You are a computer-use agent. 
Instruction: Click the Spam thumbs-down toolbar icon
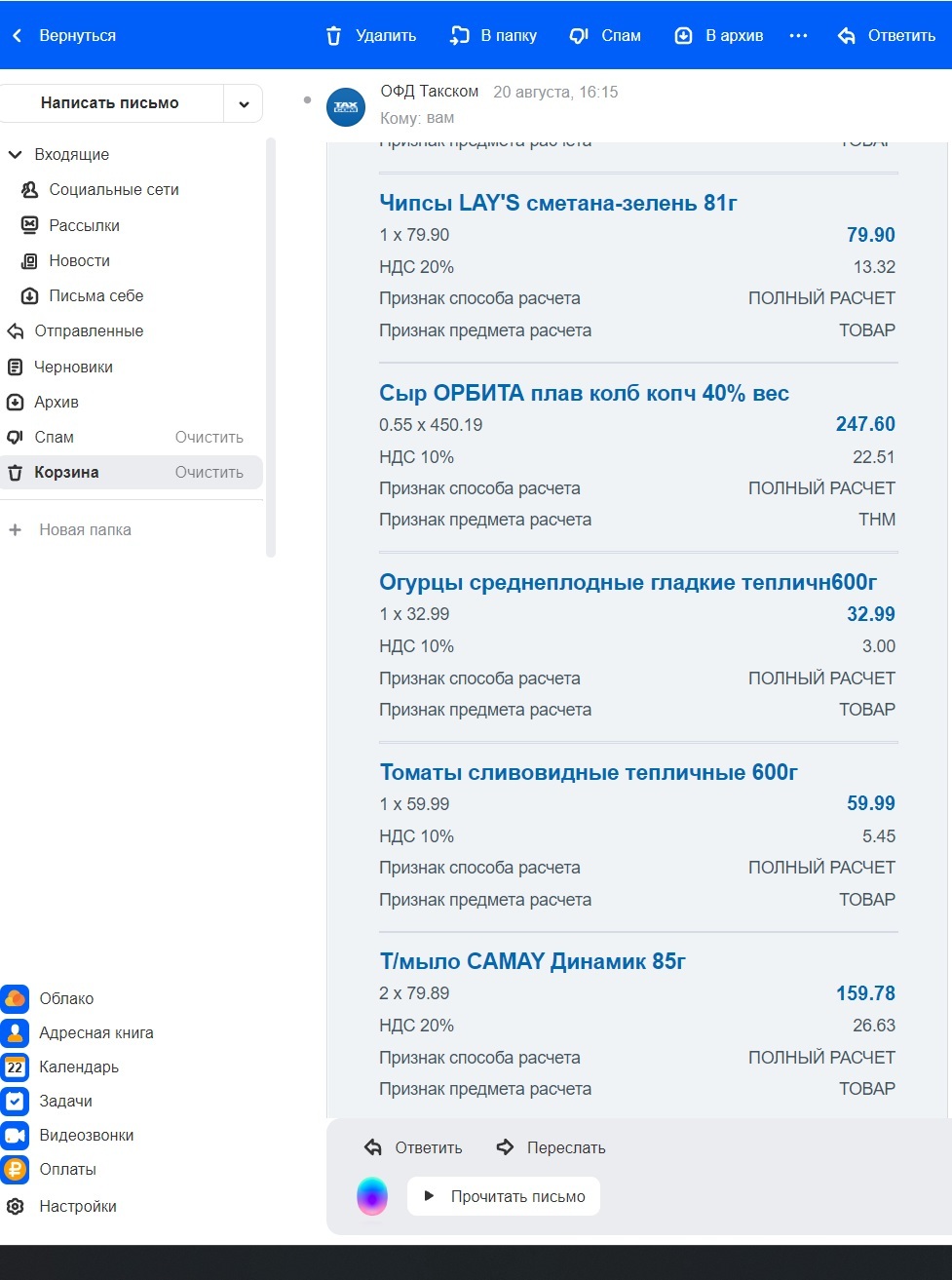579,36
